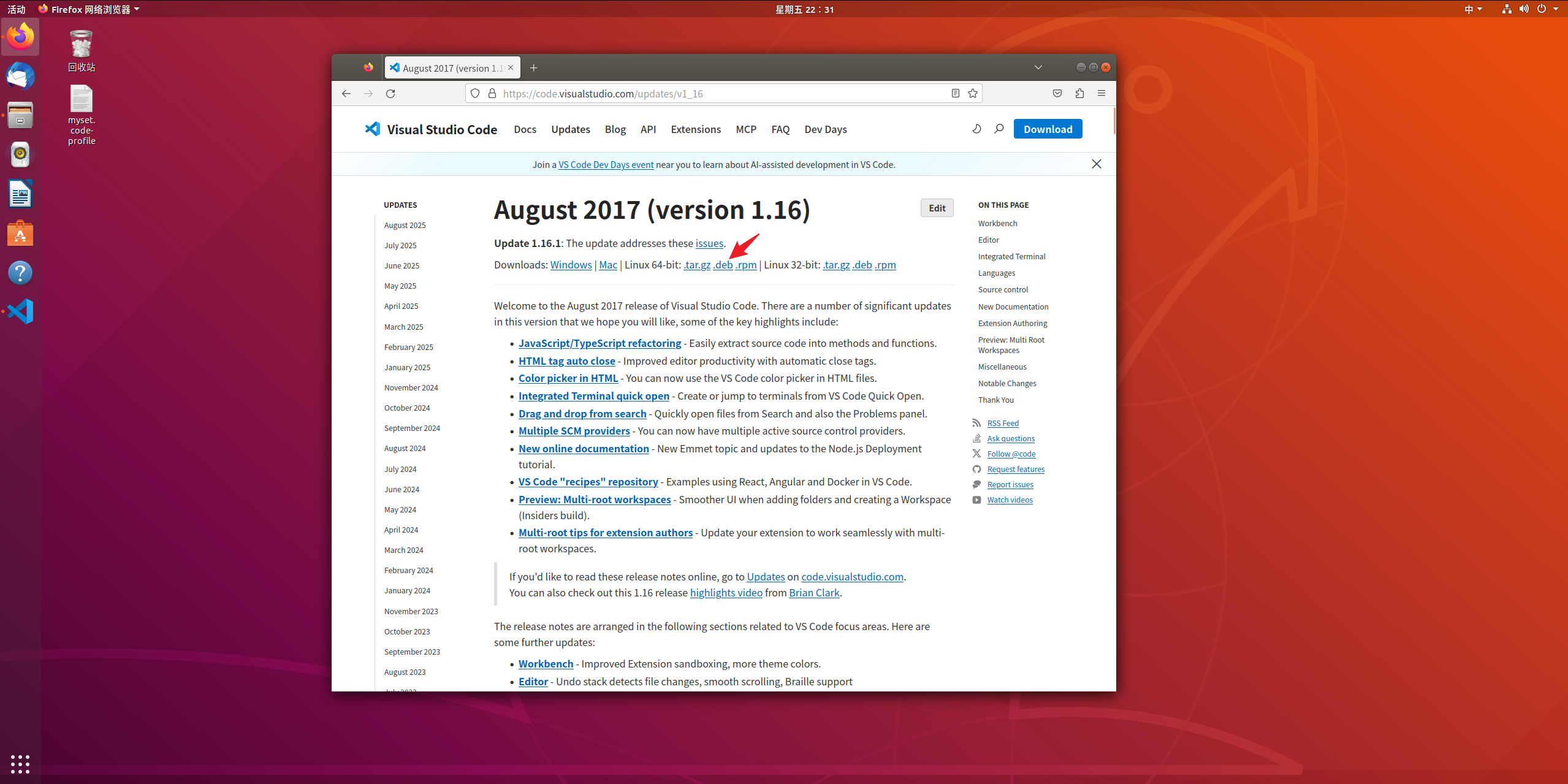Dismiss the Dev Days banner

coord(1097,164)
